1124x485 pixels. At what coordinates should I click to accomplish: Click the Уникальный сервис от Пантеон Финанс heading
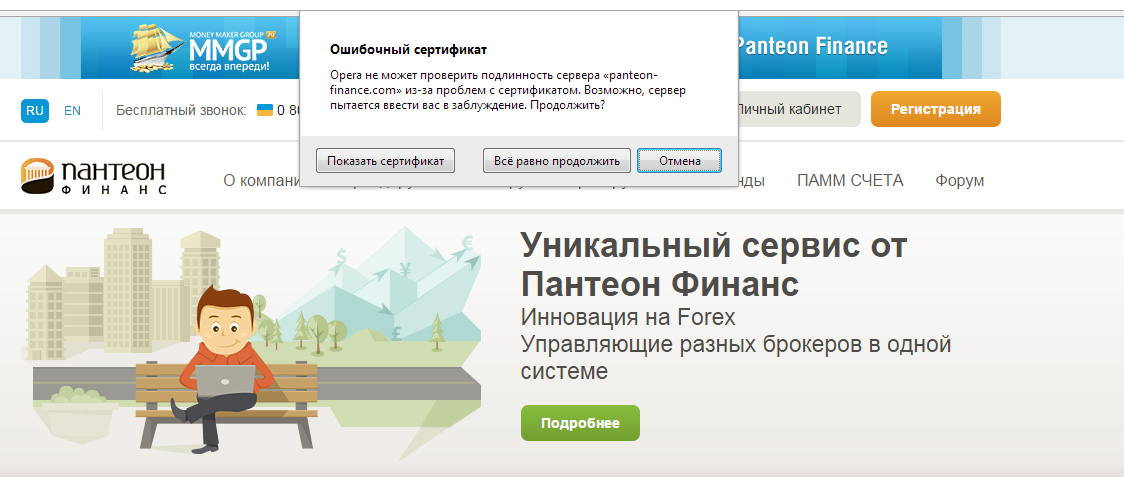[714, 265]
